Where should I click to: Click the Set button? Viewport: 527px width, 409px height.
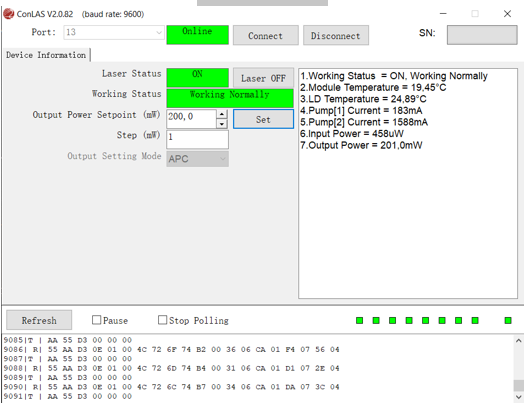[264, 119]
